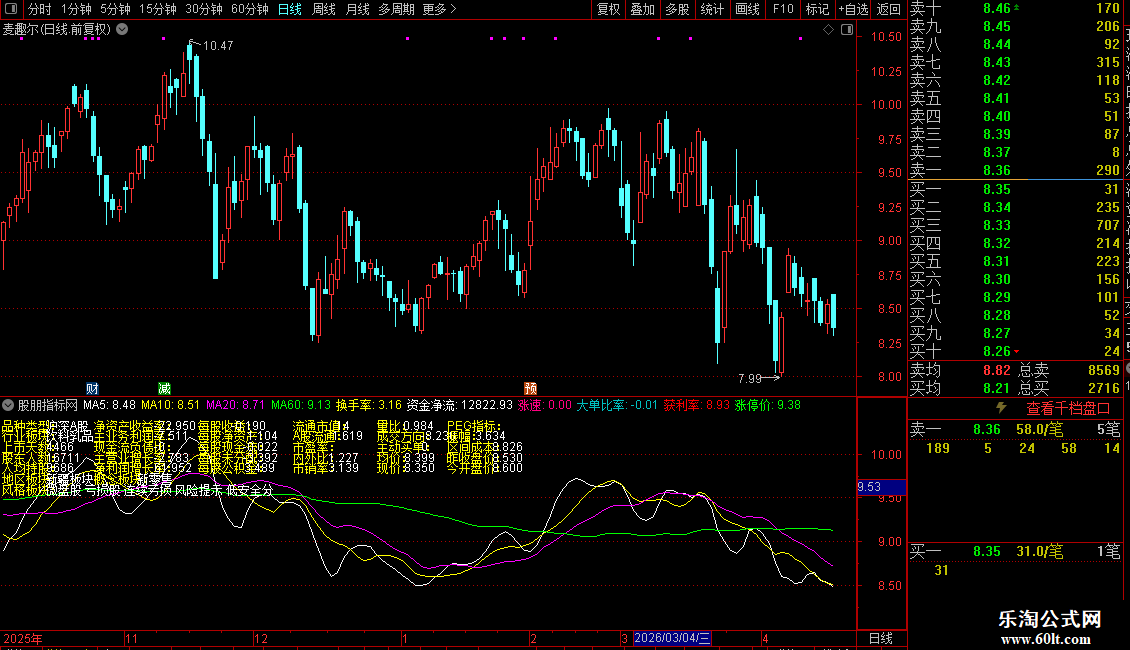Image resolution: width=1130 pixels, height=650 pixels.
Task: Click the 复权 button
Action: [x=608, y=9]
